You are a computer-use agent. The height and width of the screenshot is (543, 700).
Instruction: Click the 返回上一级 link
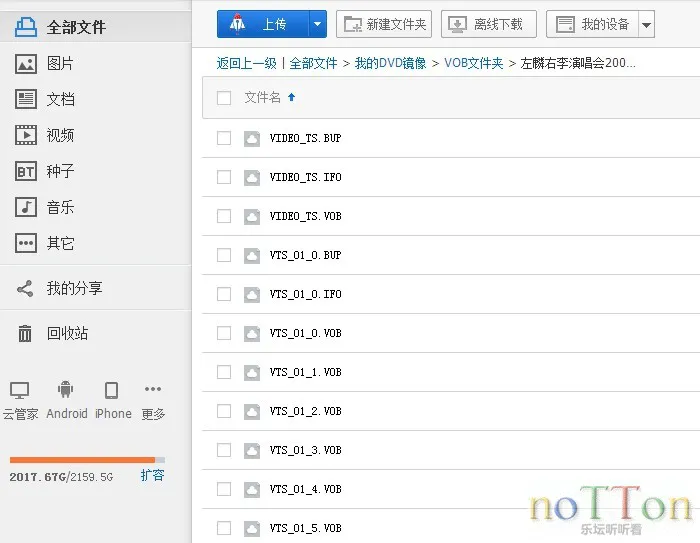point(246,63)
